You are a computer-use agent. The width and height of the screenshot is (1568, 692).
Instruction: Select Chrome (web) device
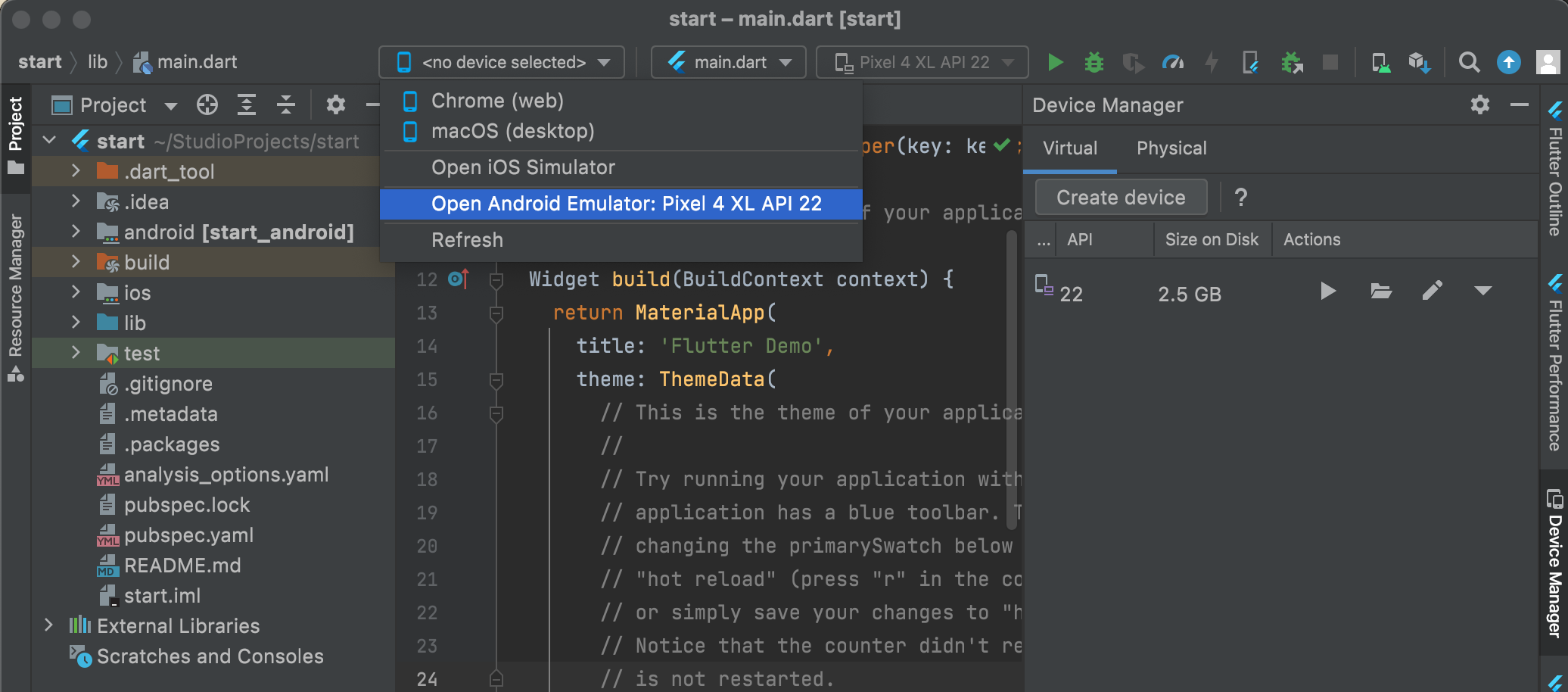pos(621,101)
